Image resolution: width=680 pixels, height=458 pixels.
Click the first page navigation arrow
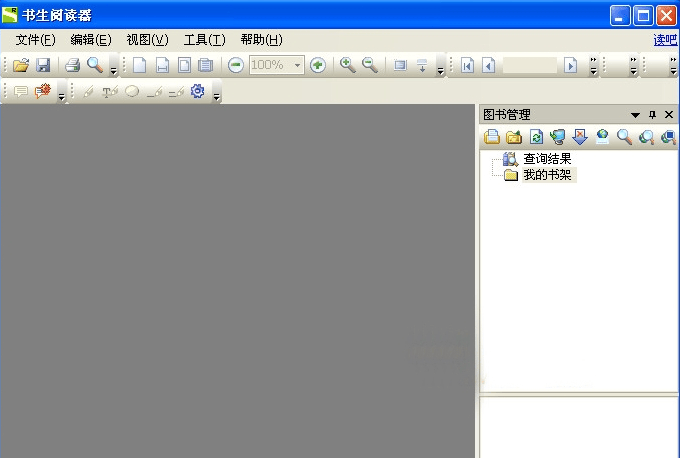467,65
